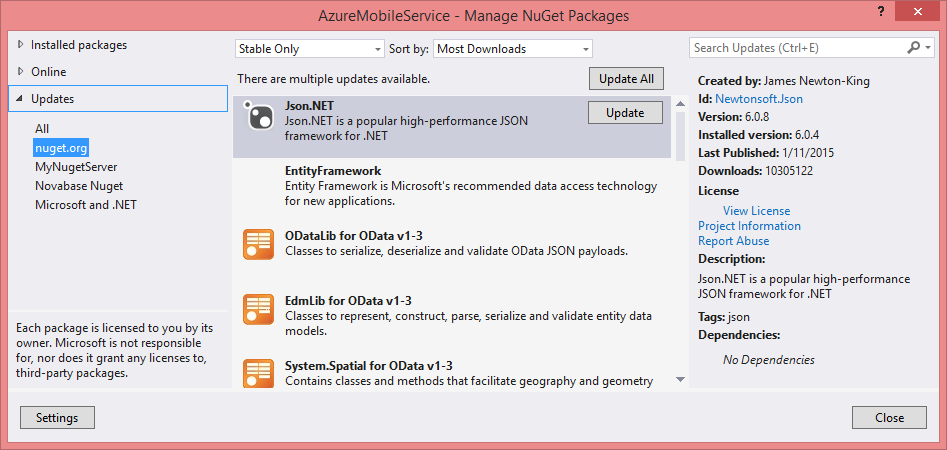
Task: Open the Most Downloads sort dropdown
Action: pyautogui.click(x=513, y=49)
